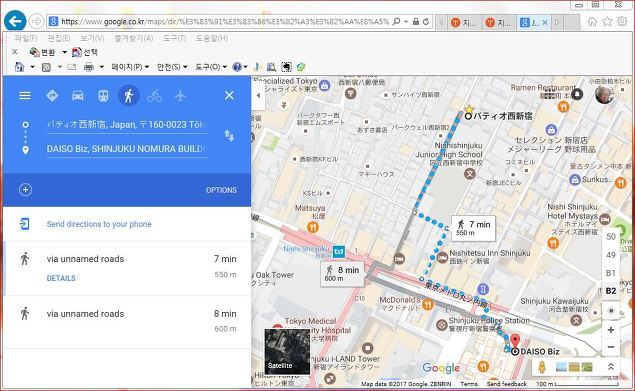Go back with the browser back arrow
This screenshot has height=391, width=635.
tap(15, 21)
